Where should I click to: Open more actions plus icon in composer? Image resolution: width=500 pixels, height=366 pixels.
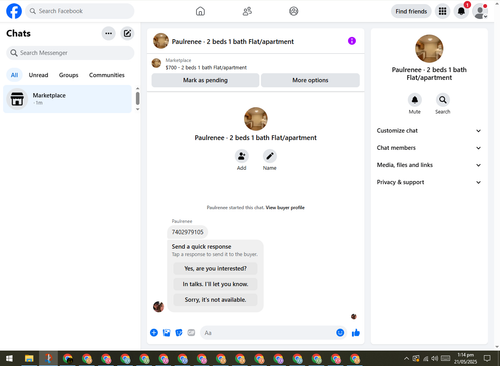(x=154, y=333)
